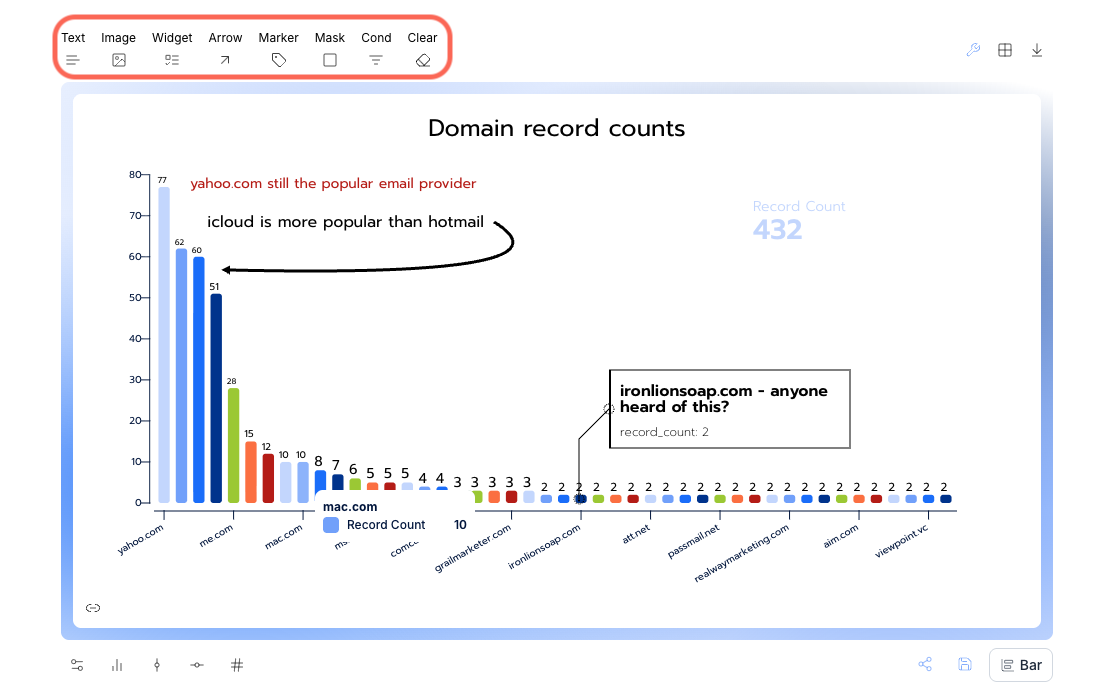1098x696 pixels.
Task: Choose the Image annotation tool
Action: pos(119,50)
